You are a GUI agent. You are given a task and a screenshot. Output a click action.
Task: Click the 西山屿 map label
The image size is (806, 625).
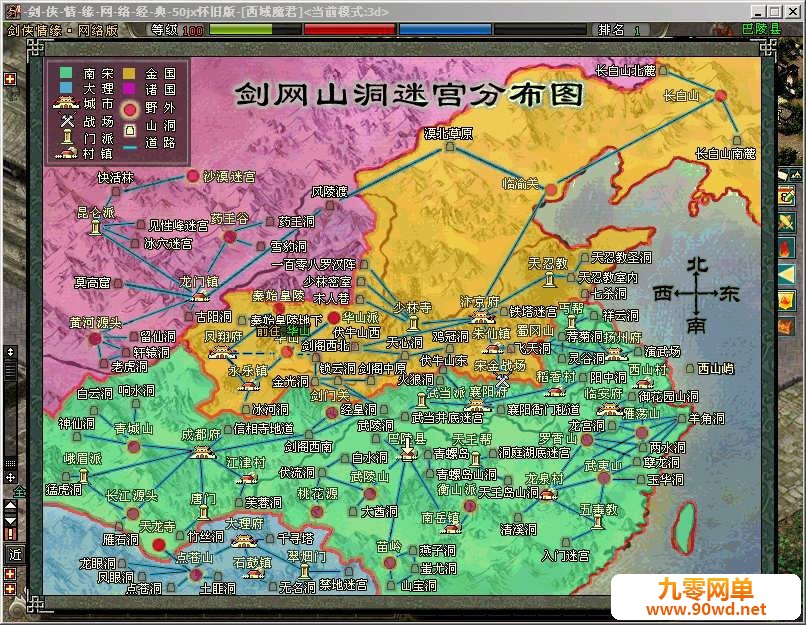point(716,368)
